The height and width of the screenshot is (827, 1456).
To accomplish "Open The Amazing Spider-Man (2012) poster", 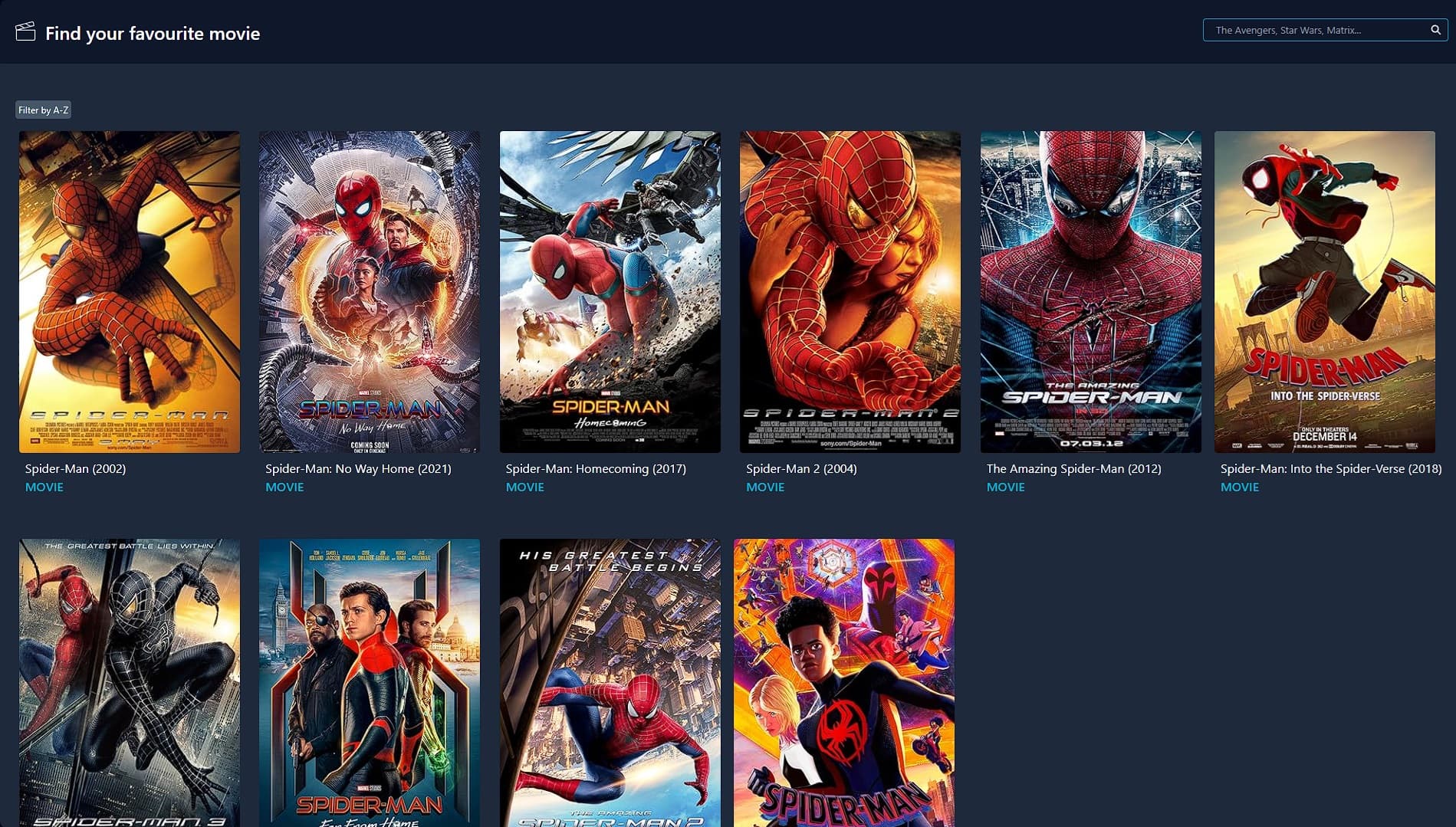I will click(1091, 291).
